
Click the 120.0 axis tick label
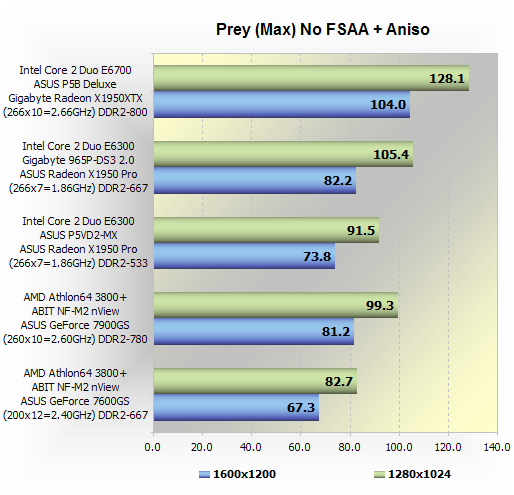click(448, 447)
